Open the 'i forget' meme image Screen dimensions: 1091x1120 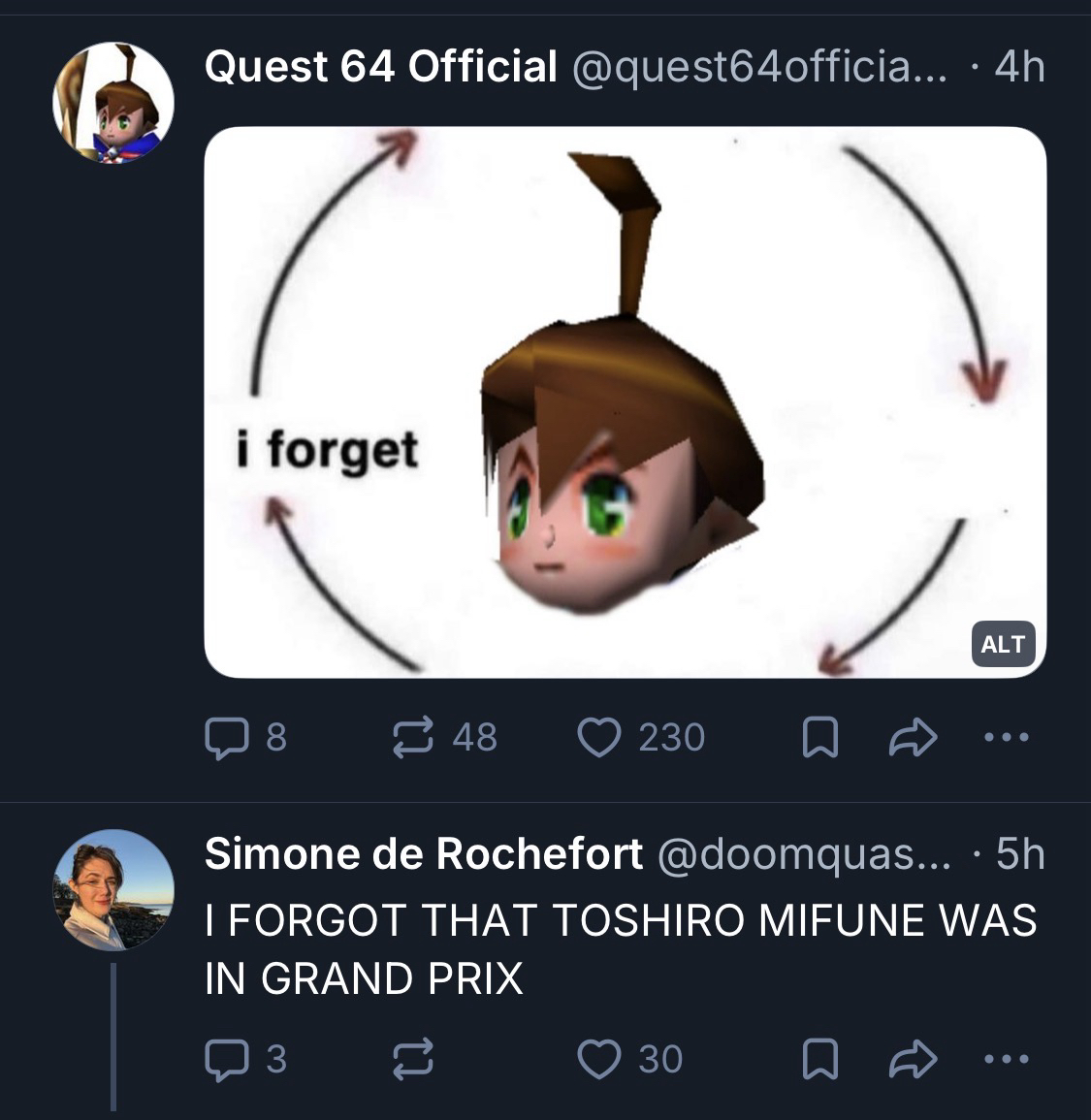625,401
